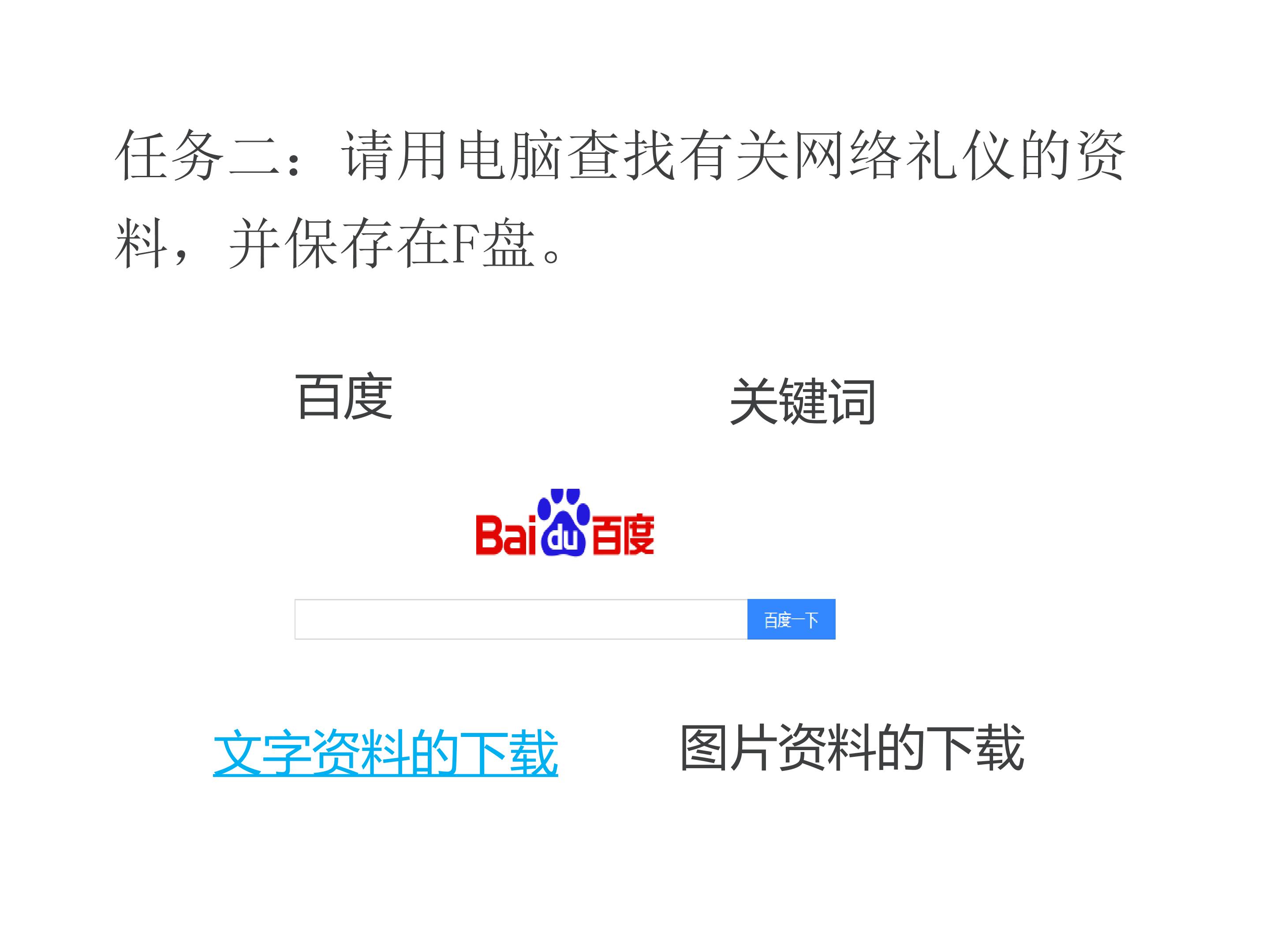Click the 百度一下 search button

pyautogui.click(x=791, y=619)
